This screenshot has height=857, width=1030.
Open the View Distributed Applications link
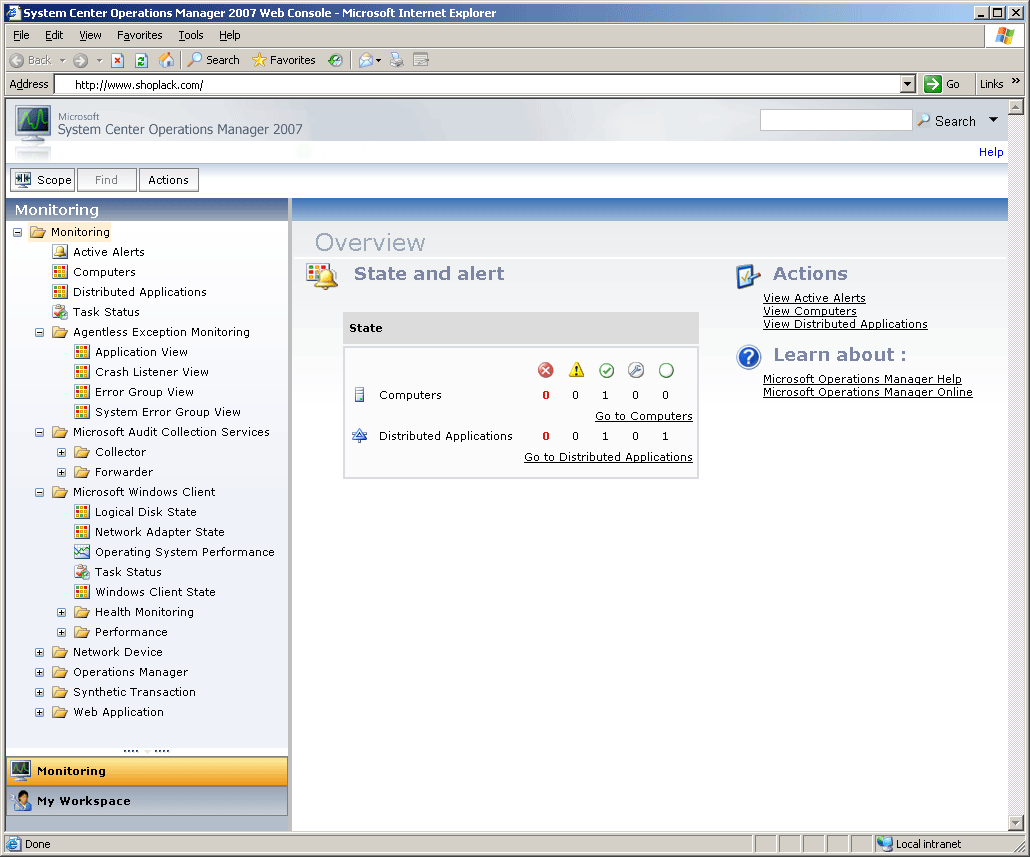click(845, 324)
